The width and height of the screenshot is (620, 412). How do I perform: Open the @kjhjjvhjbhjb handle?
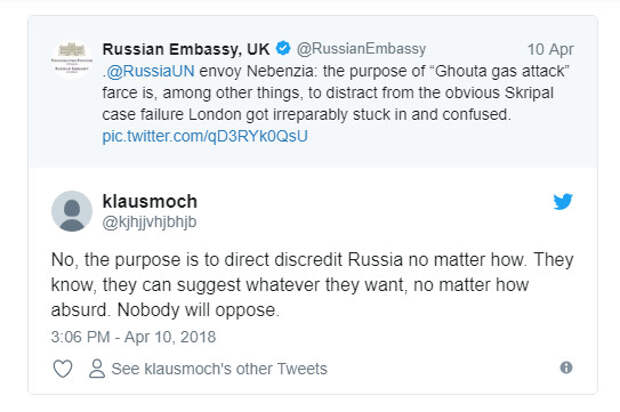tap(149, 222)
